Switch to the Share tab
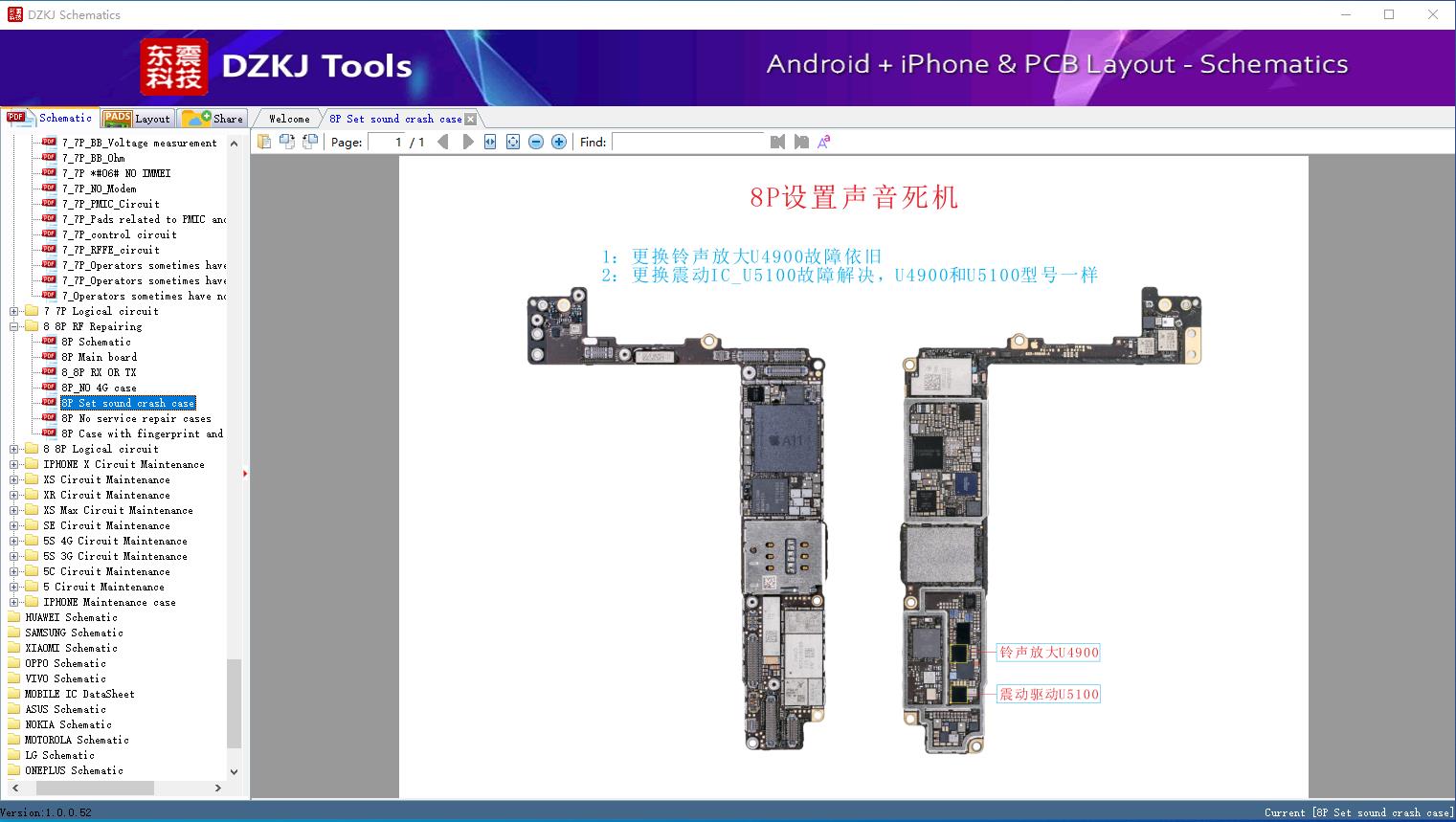The height and width of the screenshot is (822, 1456). (x=213, y=119)
